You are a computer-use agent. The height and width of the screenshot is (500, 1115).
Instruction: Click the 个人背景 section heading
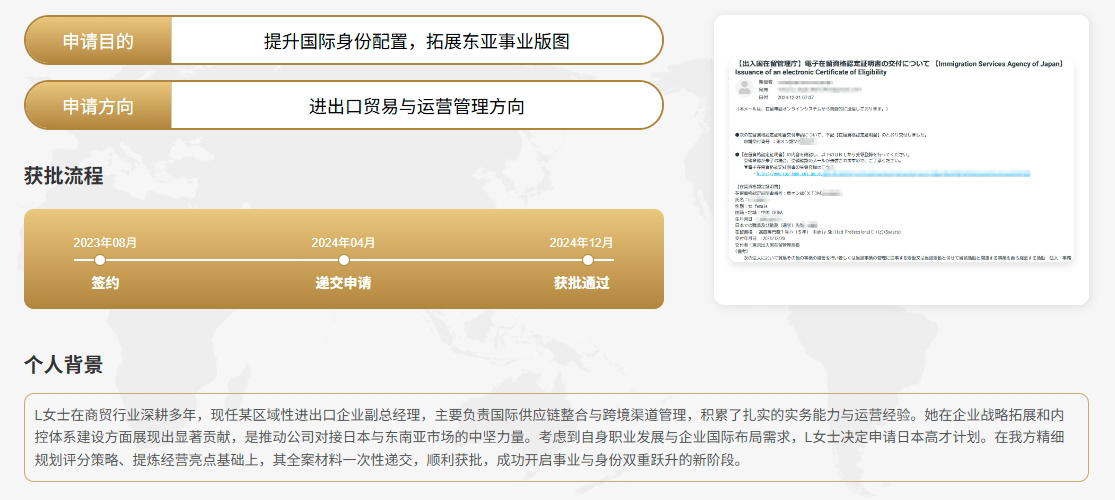[64, 365]
